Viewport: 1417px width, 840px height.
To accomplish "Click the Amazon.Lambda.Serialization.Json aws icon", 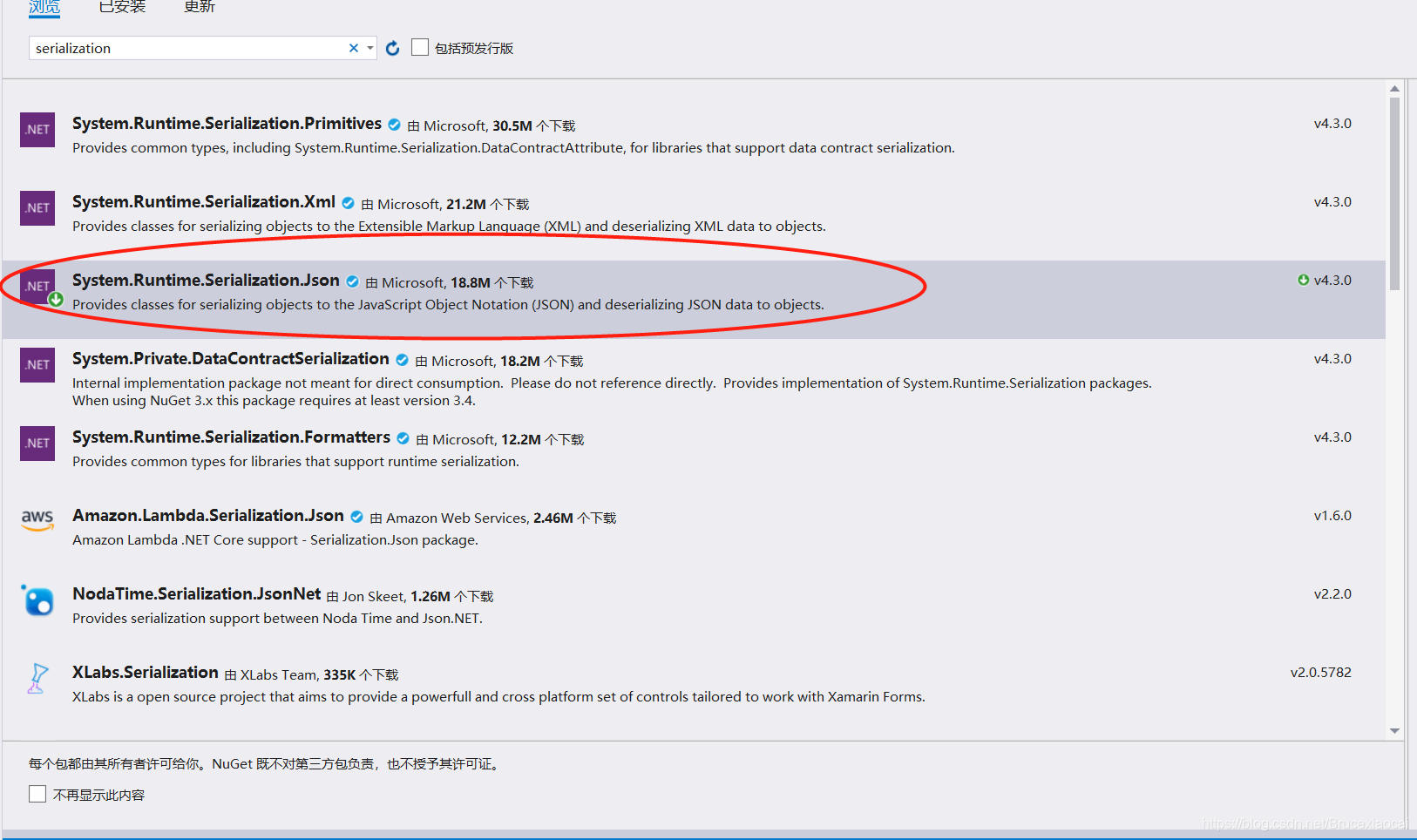I will point(37,520).
